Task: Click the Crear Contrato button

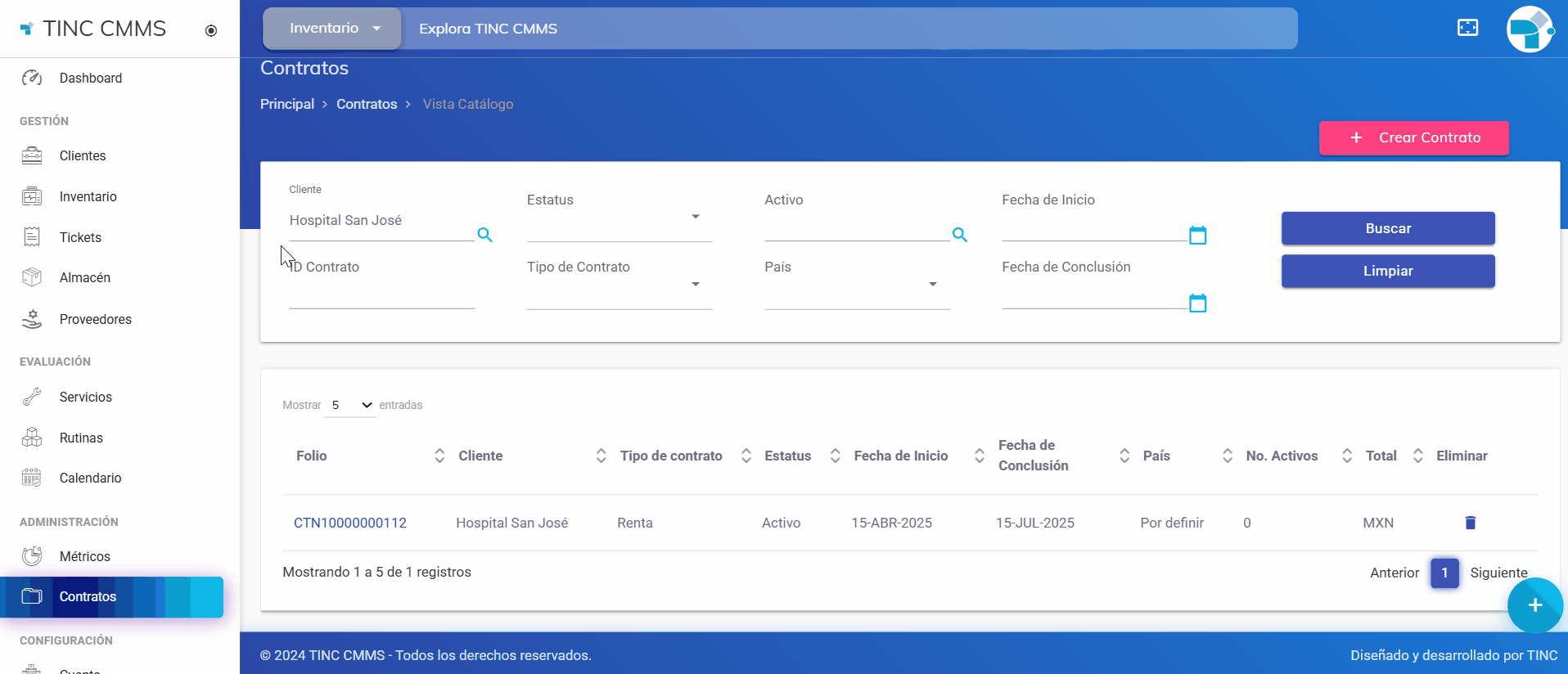Action: tap(1413, 137)
